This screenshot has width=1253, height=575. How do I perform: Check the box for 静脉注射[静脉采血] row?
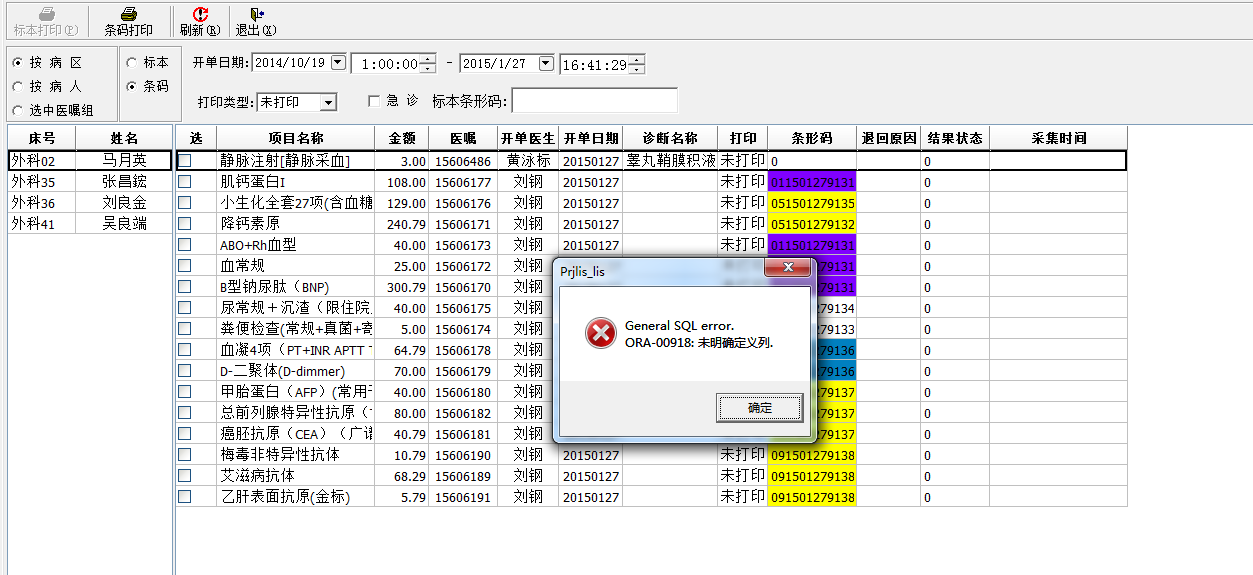tap(185, 160)
